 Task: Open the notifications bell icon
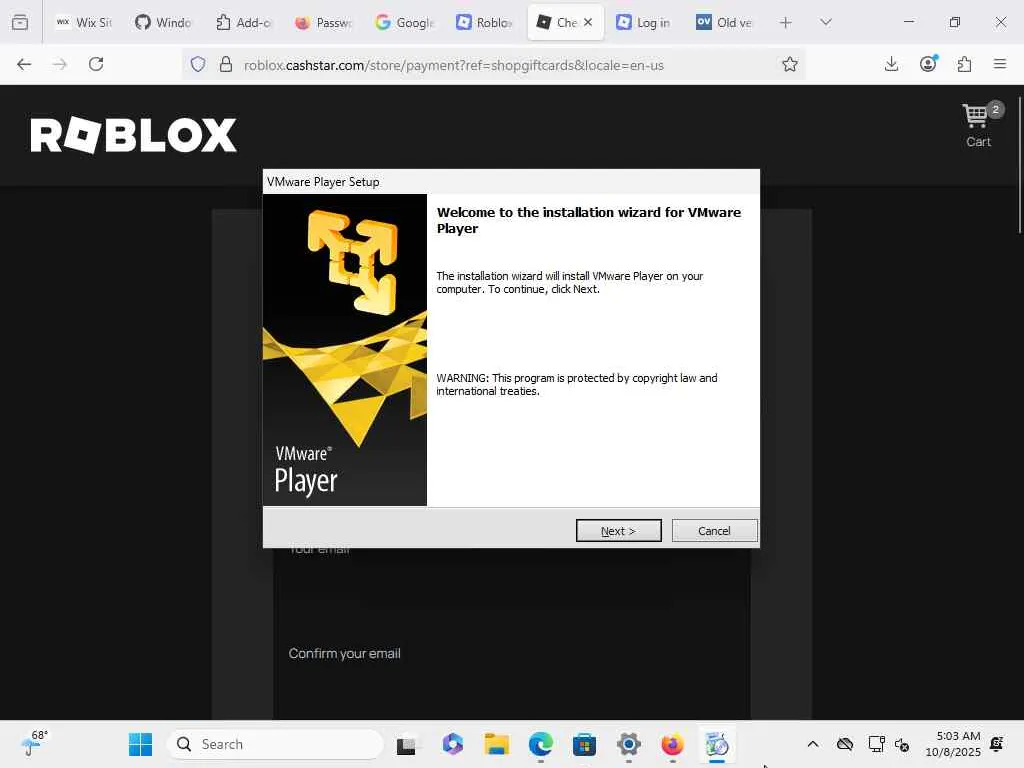tap(997, 744)
